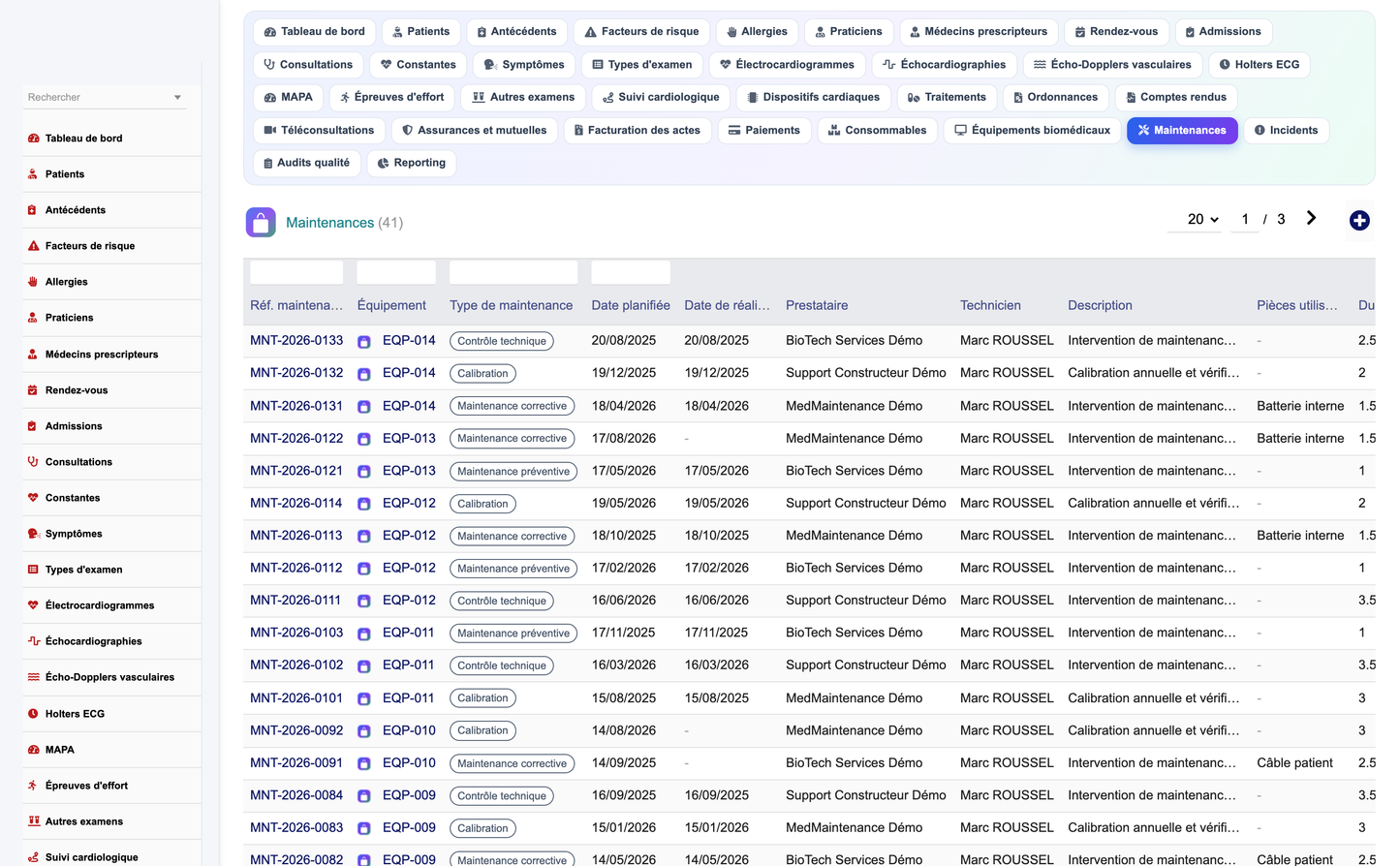This screenshot has height=866, width=1400.
Task: Click sidebar MAPA gauge icon
Action: coord(33,750)
